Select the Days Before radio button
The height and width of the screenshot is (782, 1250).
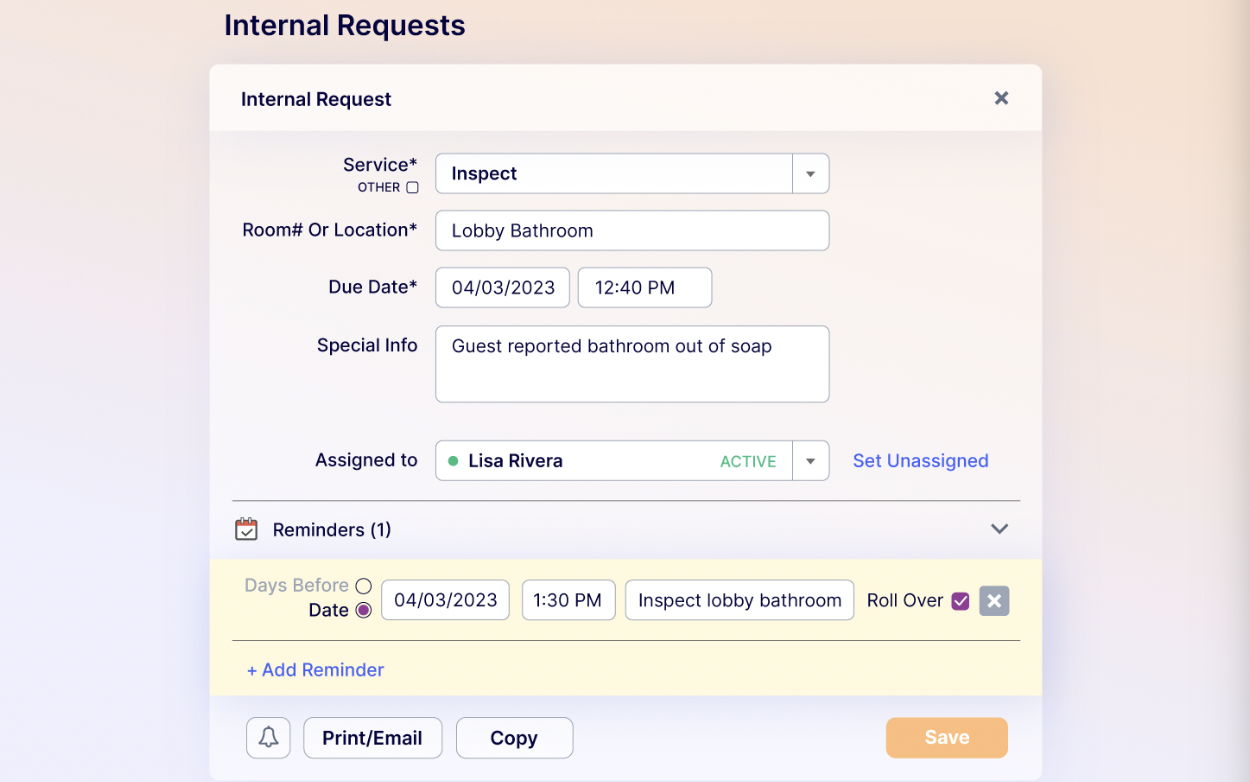[363, 586]
